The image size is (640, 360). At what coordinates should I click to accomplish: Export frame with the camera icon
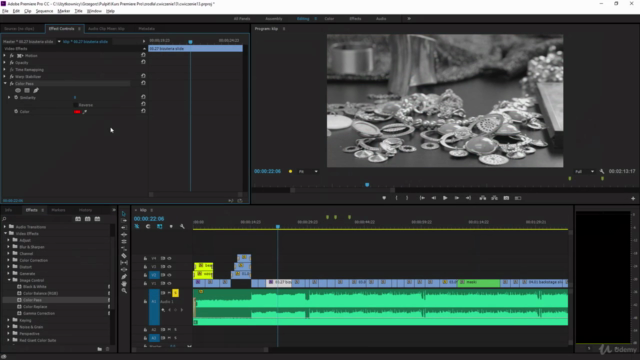(506, 198)
